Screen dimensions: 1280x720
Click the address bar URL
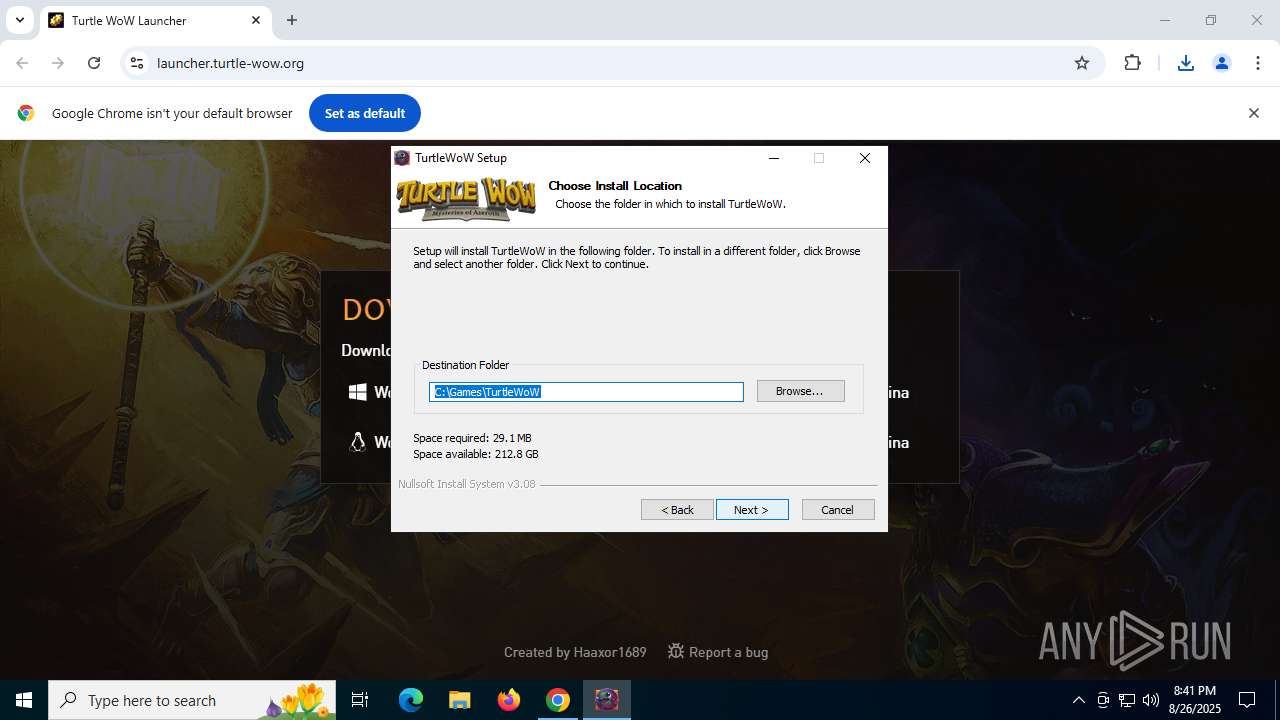point(230,63)
